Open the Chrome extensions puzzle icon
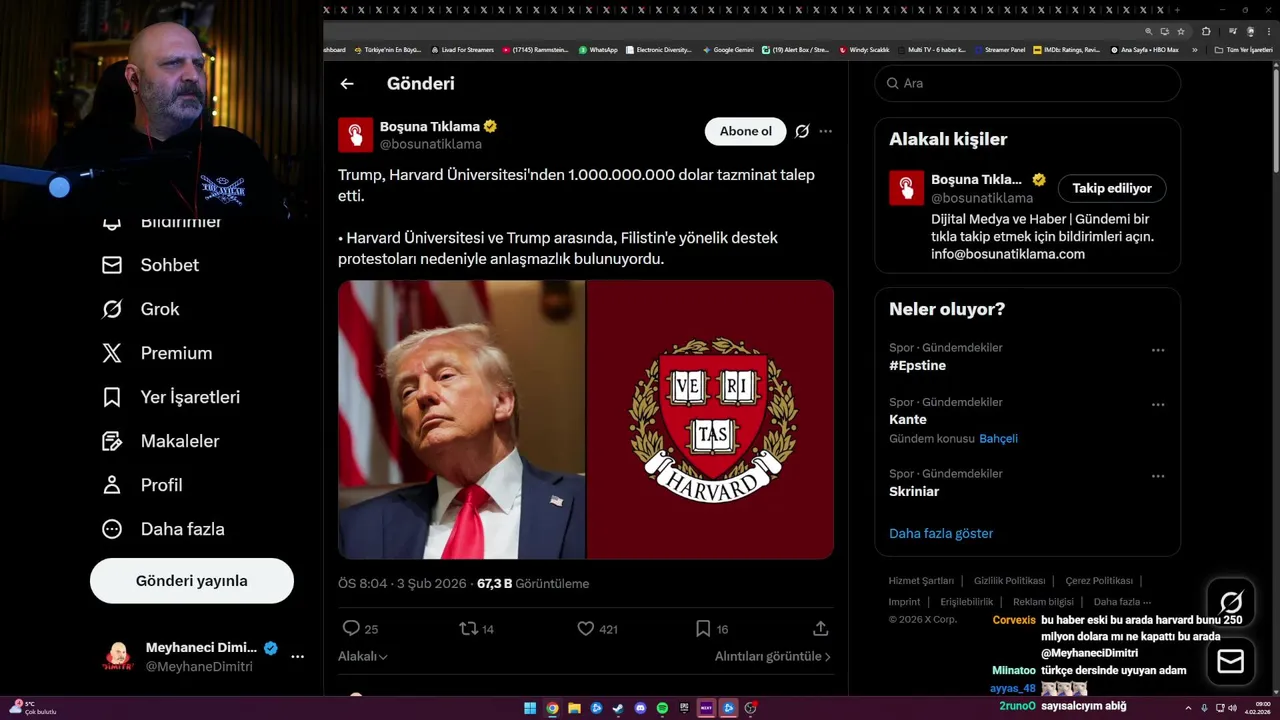This screenshot has width=1280, height=720. (x=1206, y=31)
